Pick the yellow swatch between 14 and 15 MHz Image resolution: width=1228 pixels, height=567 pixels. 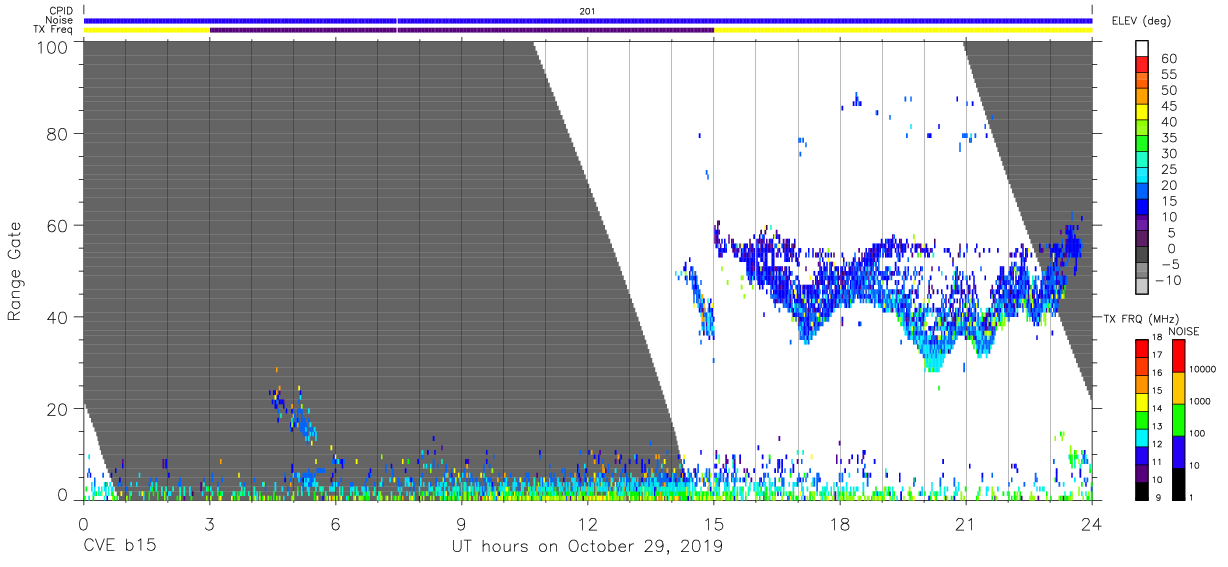coord(1142,400)
